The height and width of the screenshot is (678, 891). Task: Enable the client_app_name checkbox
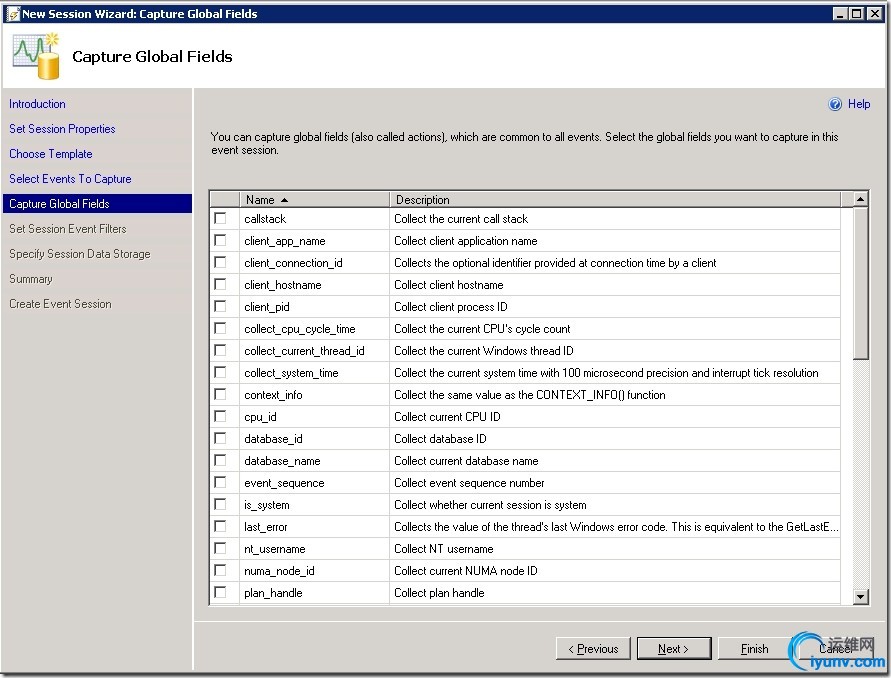tap(220, 240)
